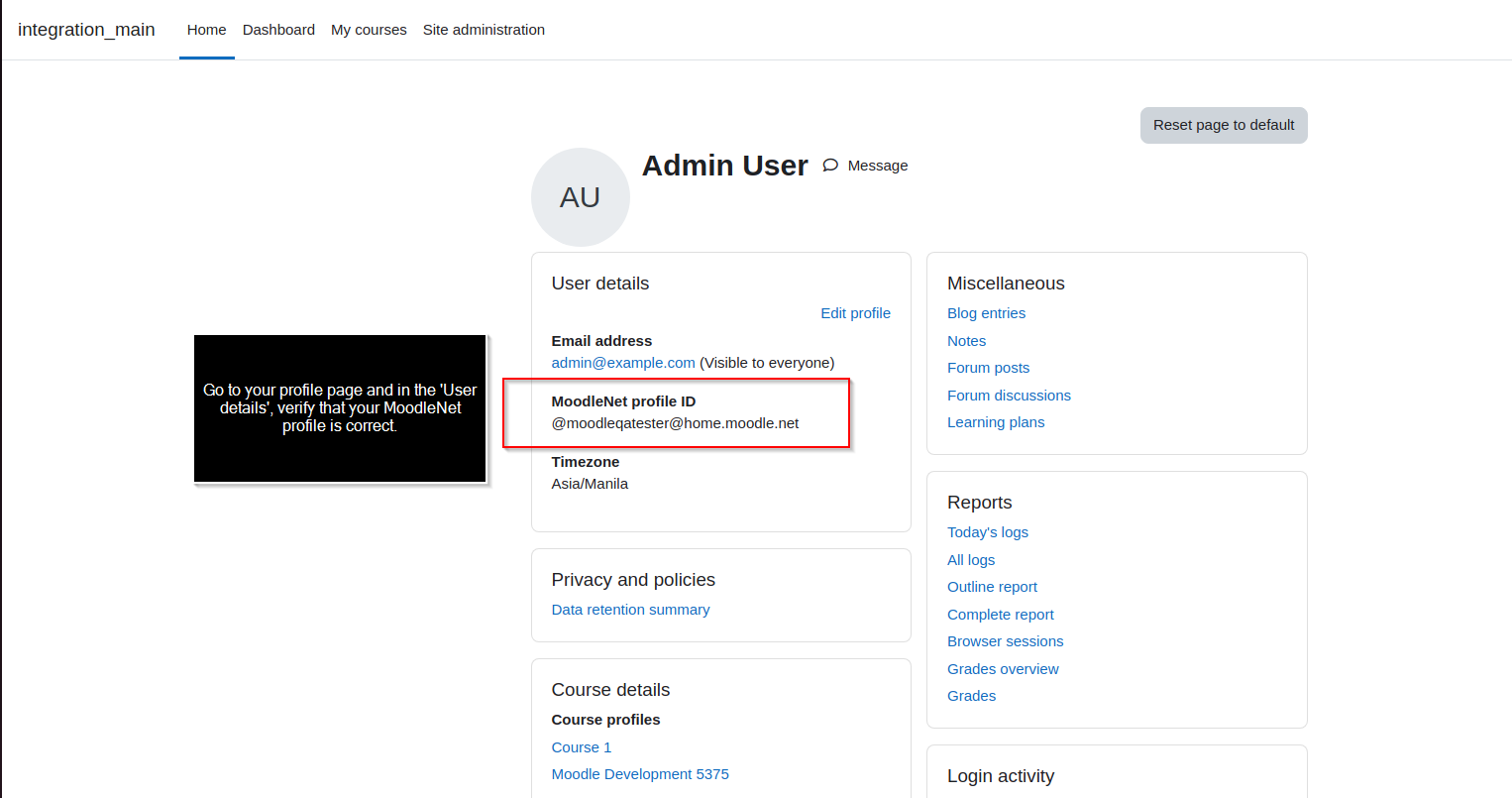The image size is (1512, 798).
Task: View All logs report
Action: (971, 560)
